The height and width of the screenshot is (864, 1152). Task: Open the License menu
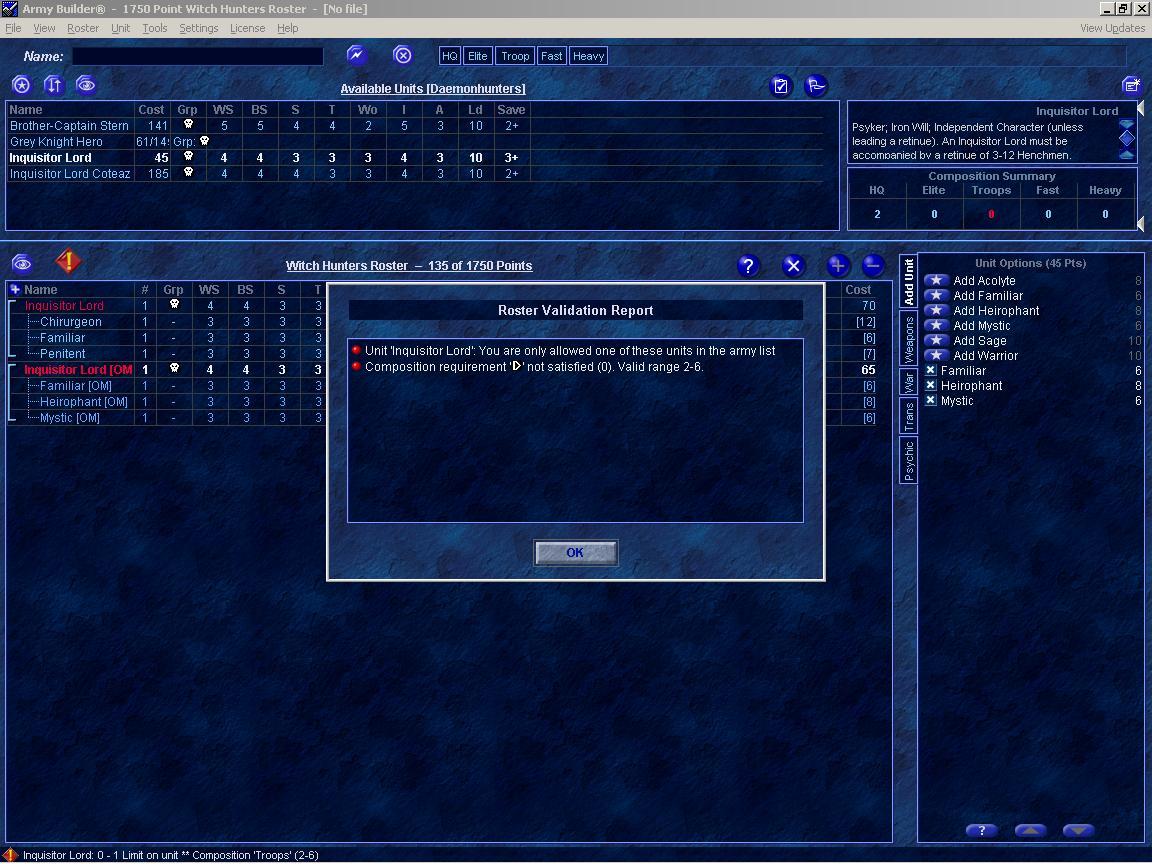click(248, 28)
